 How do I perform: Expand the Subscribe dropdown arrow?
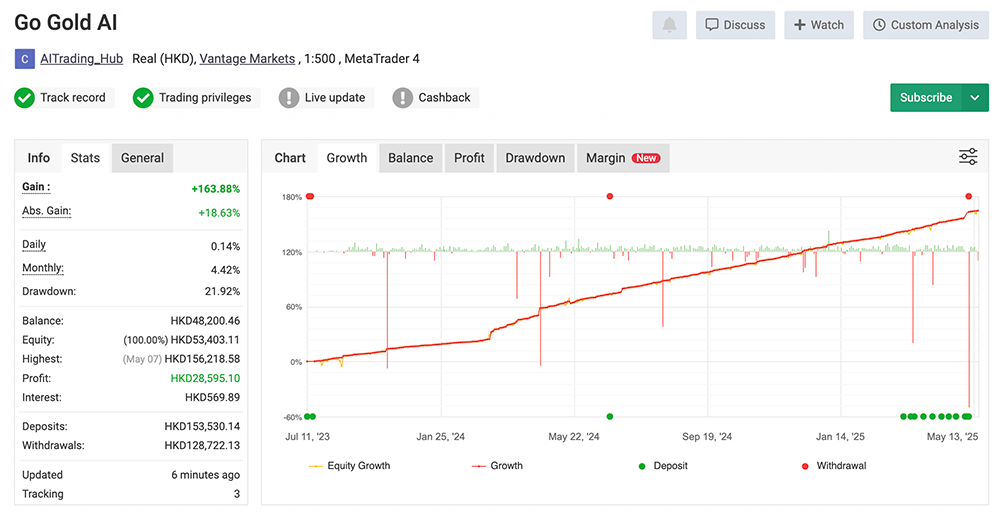[975, 98]
